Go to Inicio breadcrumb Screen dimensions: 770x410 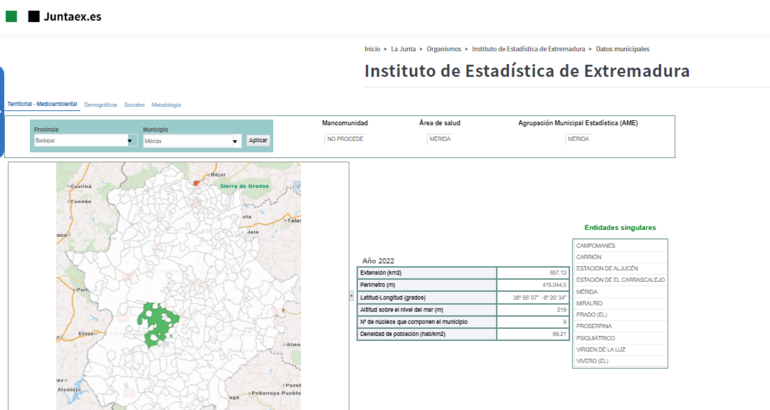[372, 49]
